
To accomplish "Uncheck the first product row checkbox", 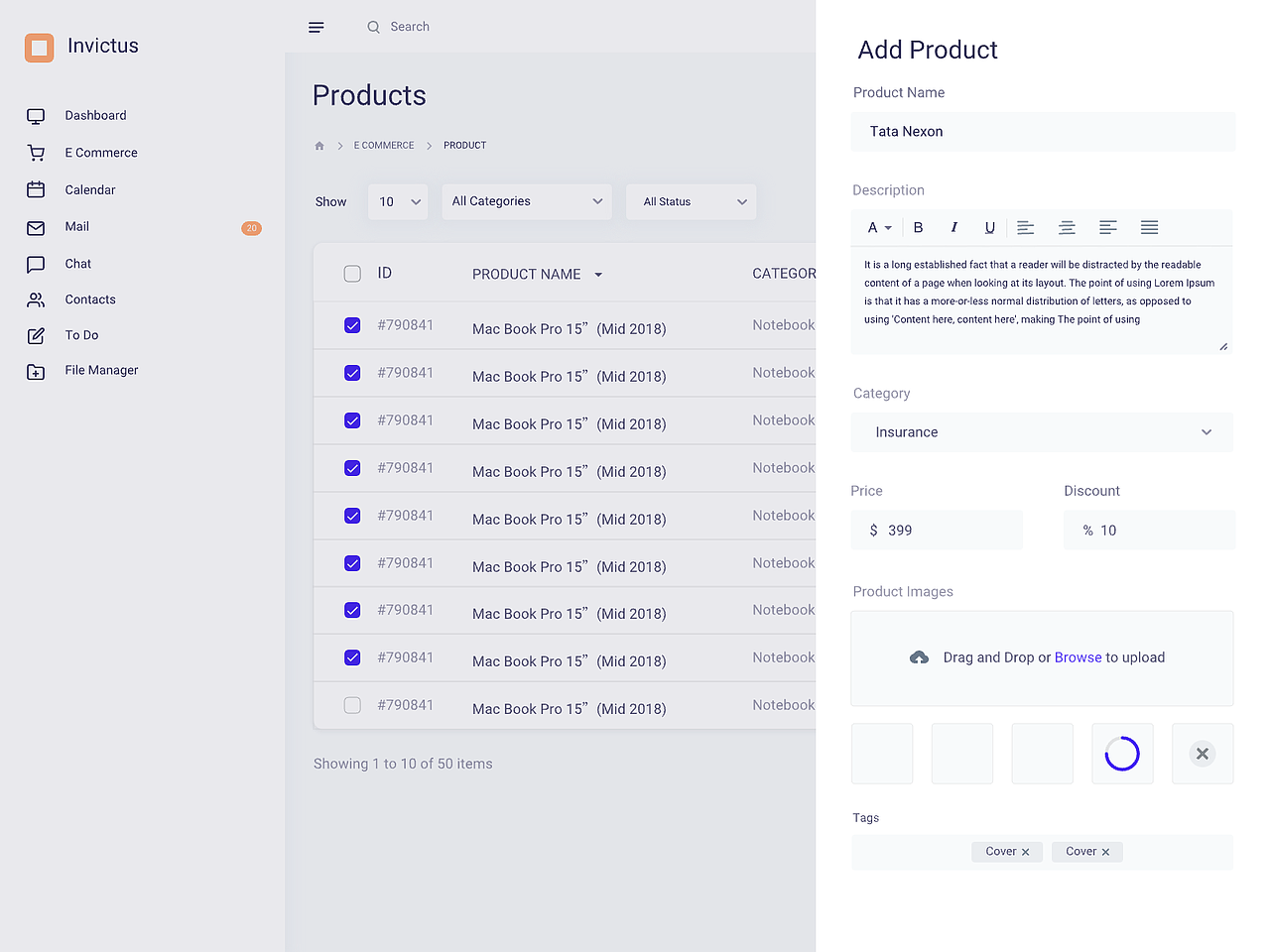I will 352,325.
